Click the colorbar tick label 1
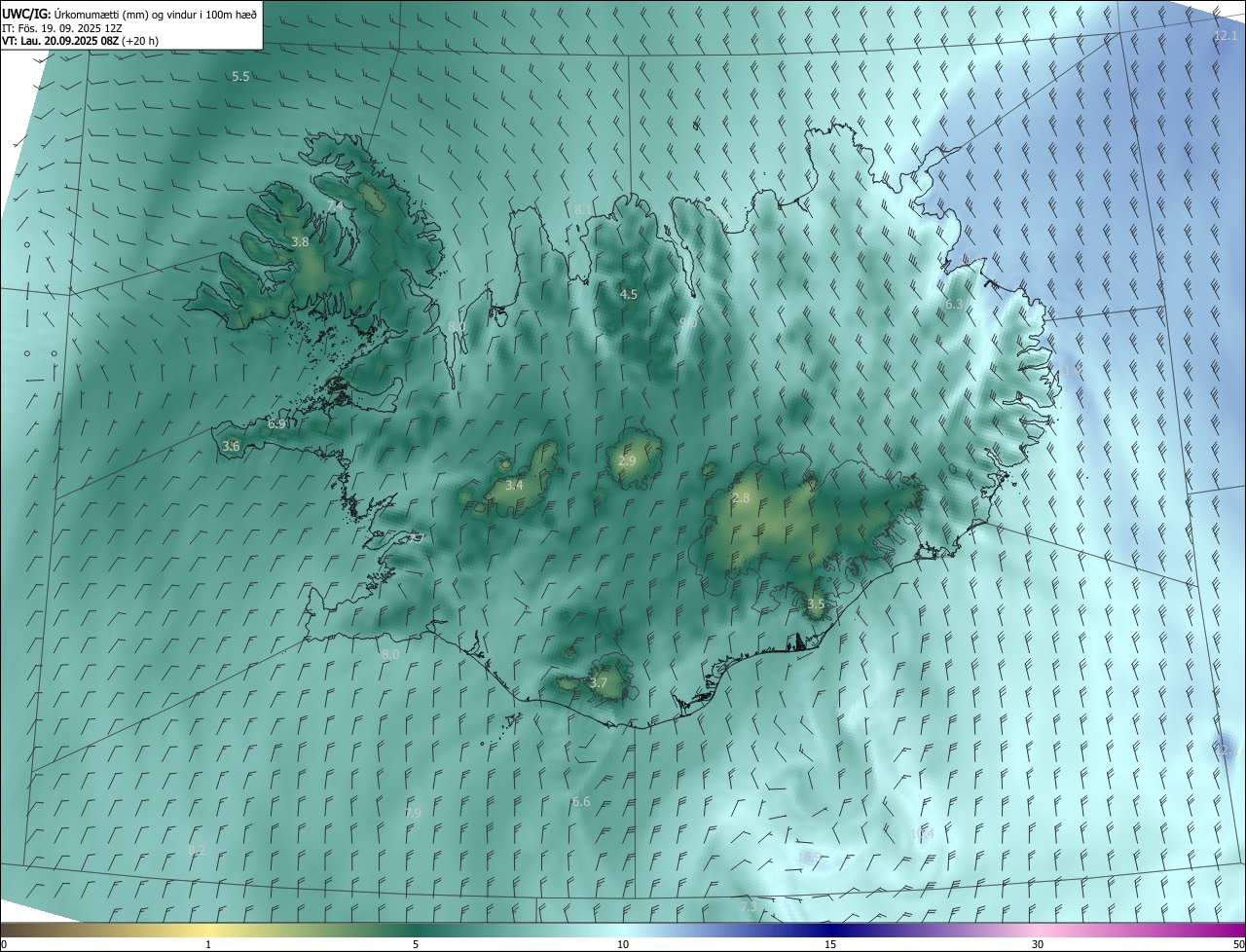This screenshot has width=1246, height=952. pos(208,944)
